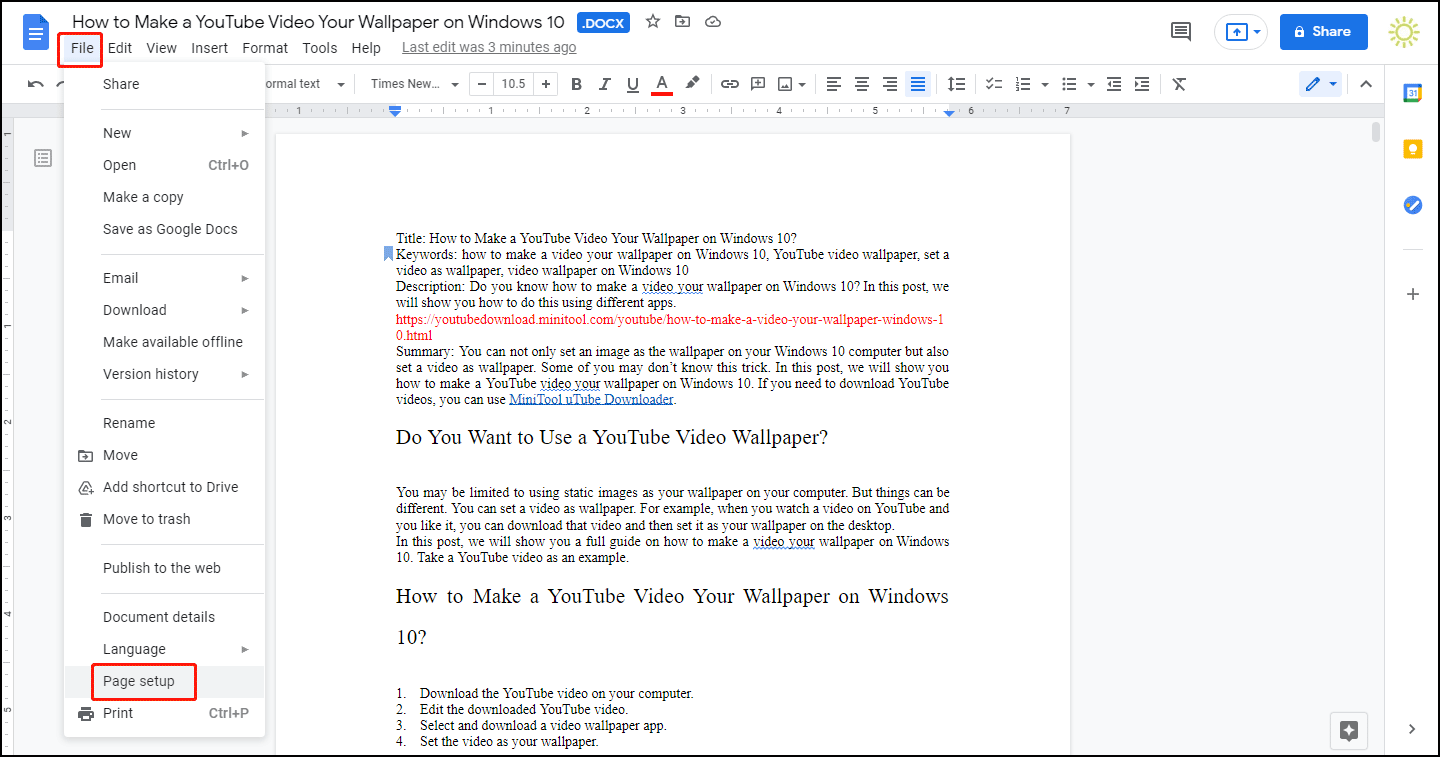Star this document
This screenshot has height=757, width=1440.
click(x=653, y=21)
